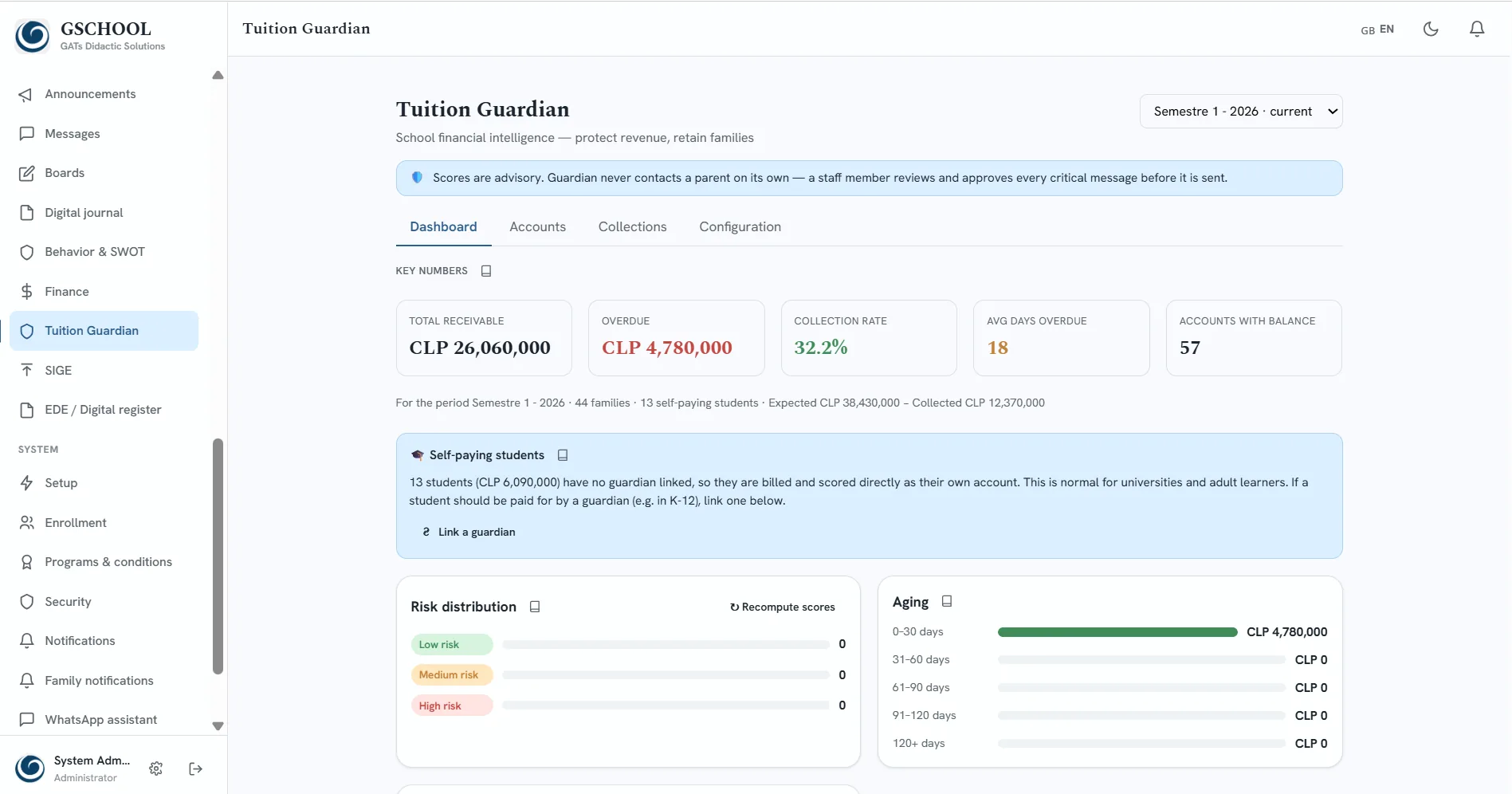Image resolution: width=1512 pixels, height=794 pixels.
Task: Click the Low risk distribution bar
Action: tap(666, 644)
